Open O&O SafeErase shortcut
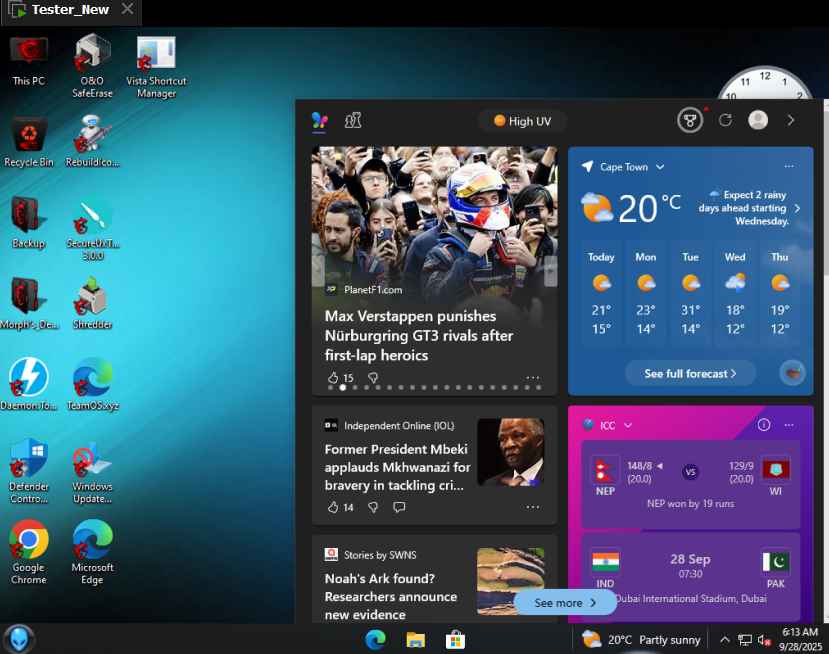Viewport: 829px width, 654px height. point(93,66)
